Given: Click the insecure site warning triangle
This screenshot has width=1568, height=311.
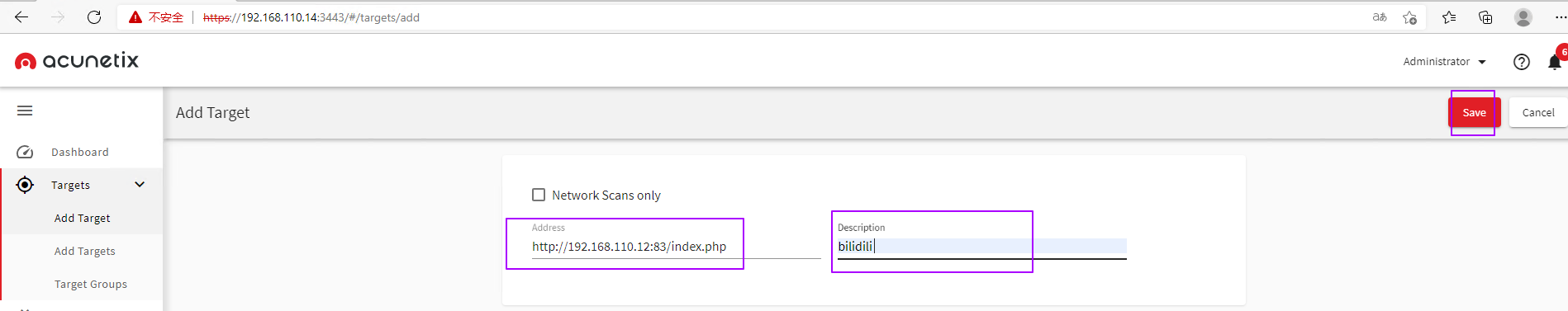Looking at the screenshot, I should (135, 17).
